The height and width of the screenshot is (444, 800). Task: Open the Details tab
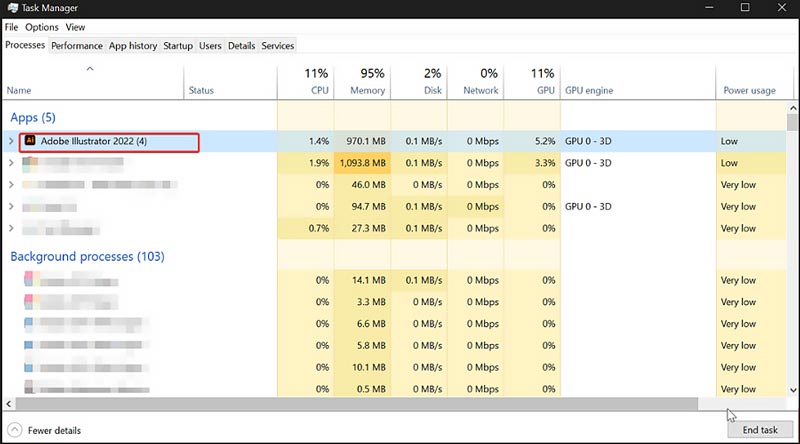(x=241, y=46)
